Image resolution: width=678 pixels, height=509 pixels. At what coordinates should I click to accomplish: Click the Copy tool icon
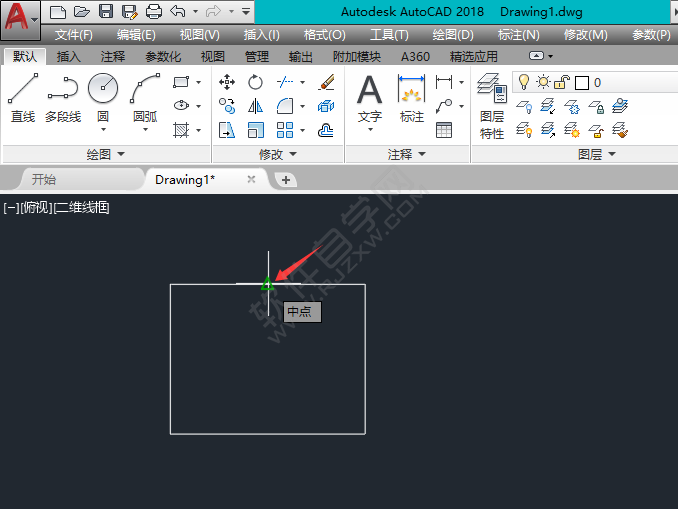coord(227,106)
